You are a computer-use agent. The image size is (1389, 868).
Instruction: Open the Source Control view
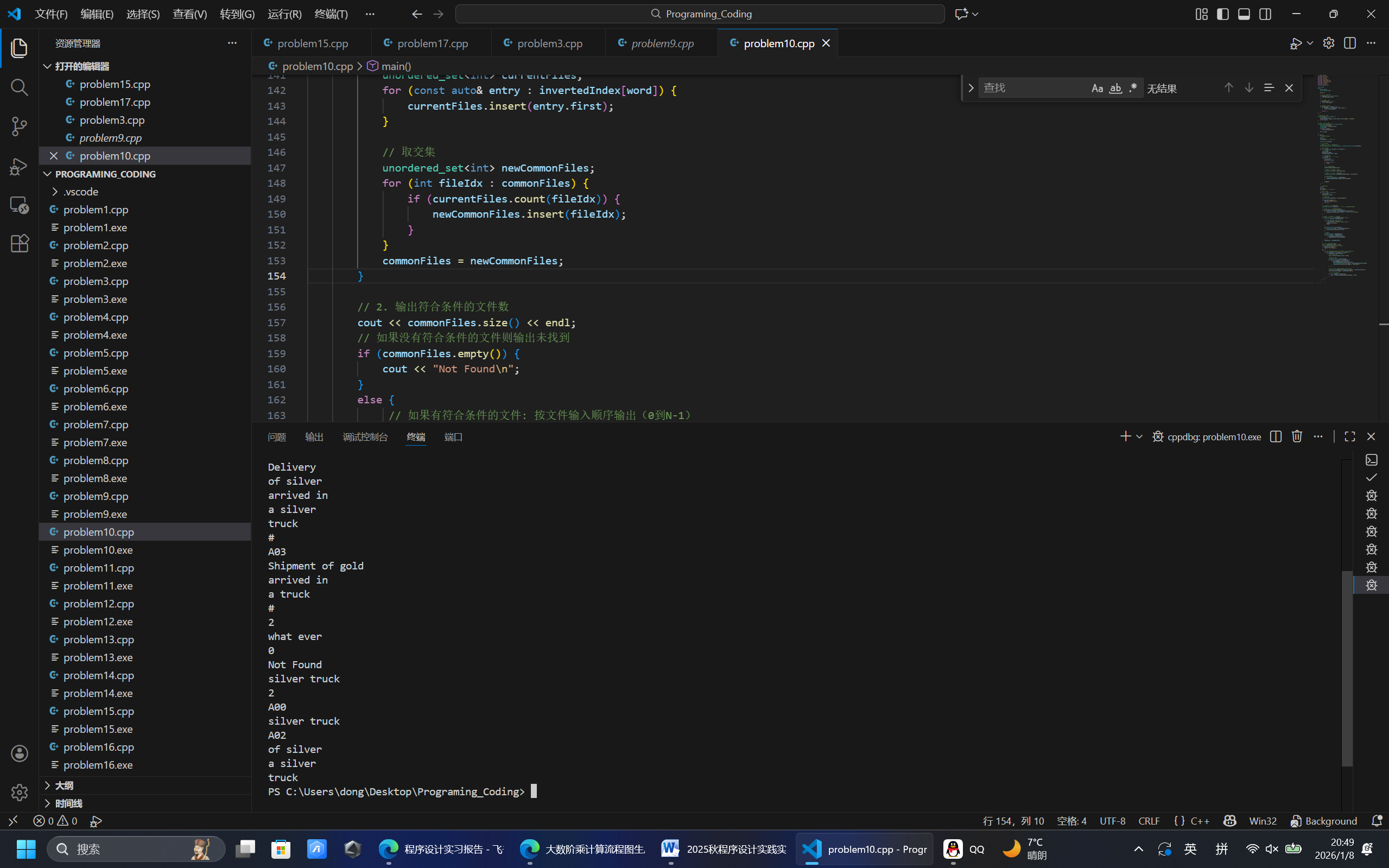20,126
